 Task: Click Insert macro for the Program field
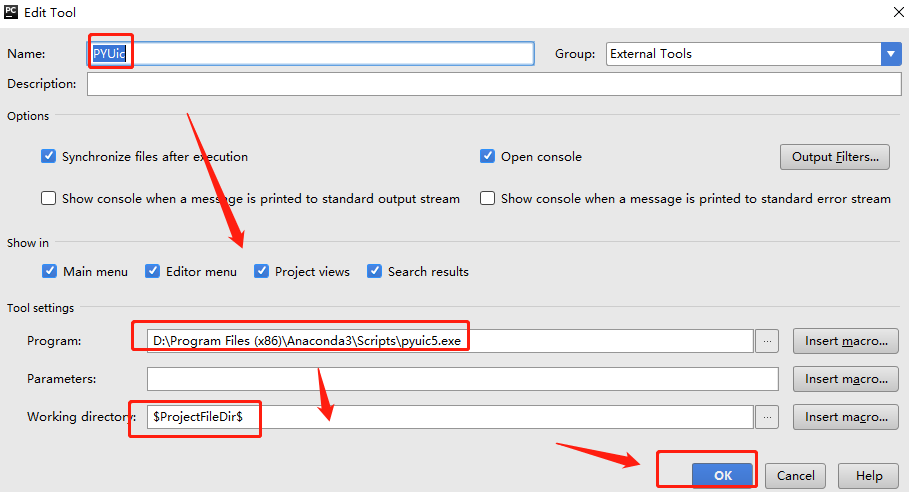click(x=846, y=341)
